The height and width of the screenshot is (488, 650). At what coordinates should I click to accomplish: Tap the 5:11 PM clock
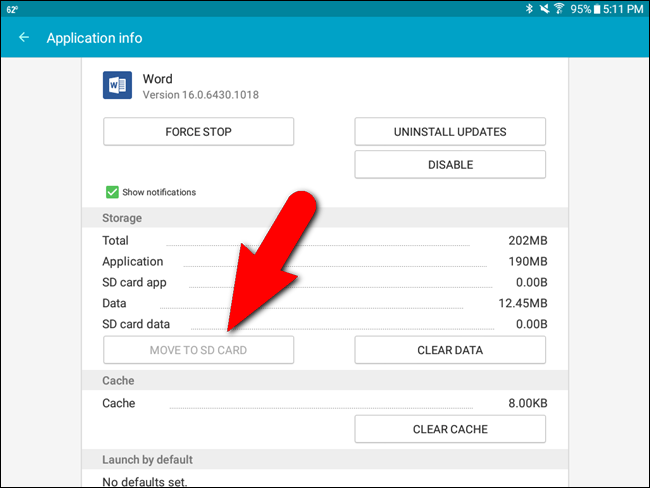623,9
